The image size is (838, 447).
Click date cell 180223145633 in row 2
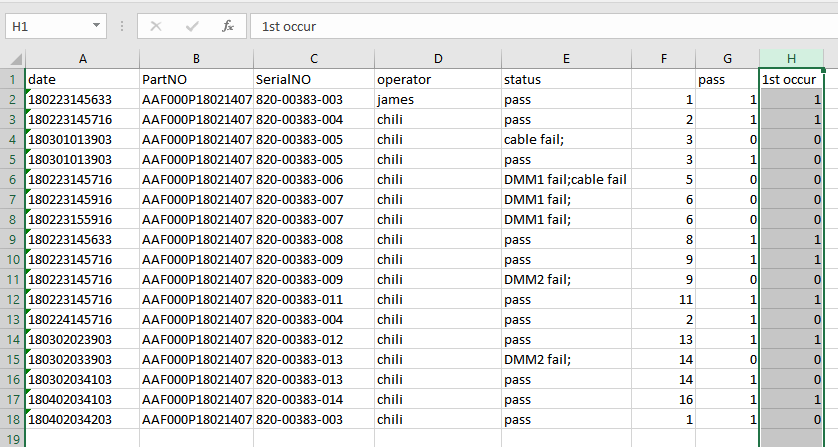(x=82, y=99)
